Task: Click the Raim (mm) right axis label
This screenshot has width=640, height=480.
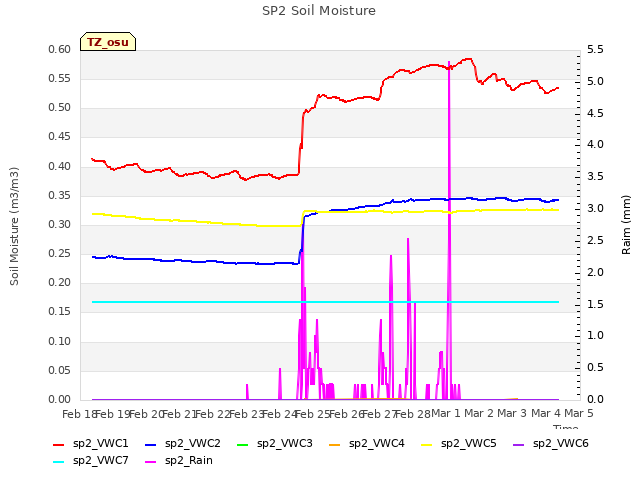Action: pyautogui.click(x=626, y=225)
